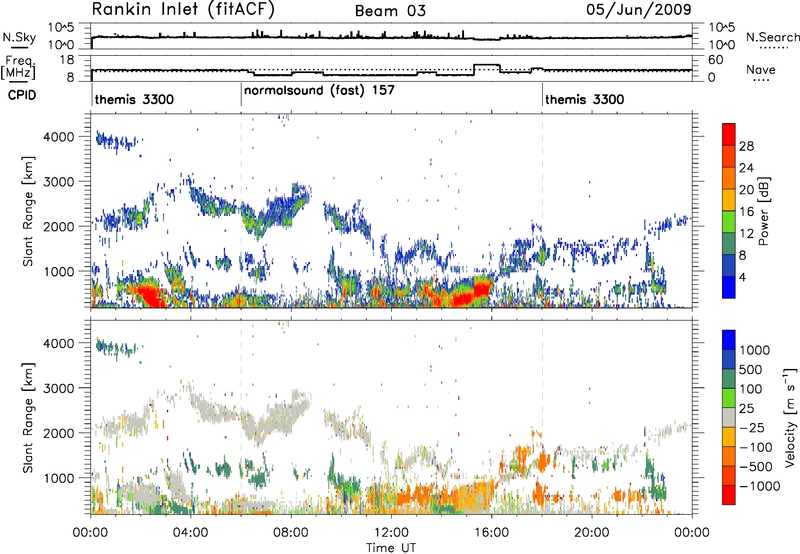Click the "2000" tick of the power panel

point(59,226)
